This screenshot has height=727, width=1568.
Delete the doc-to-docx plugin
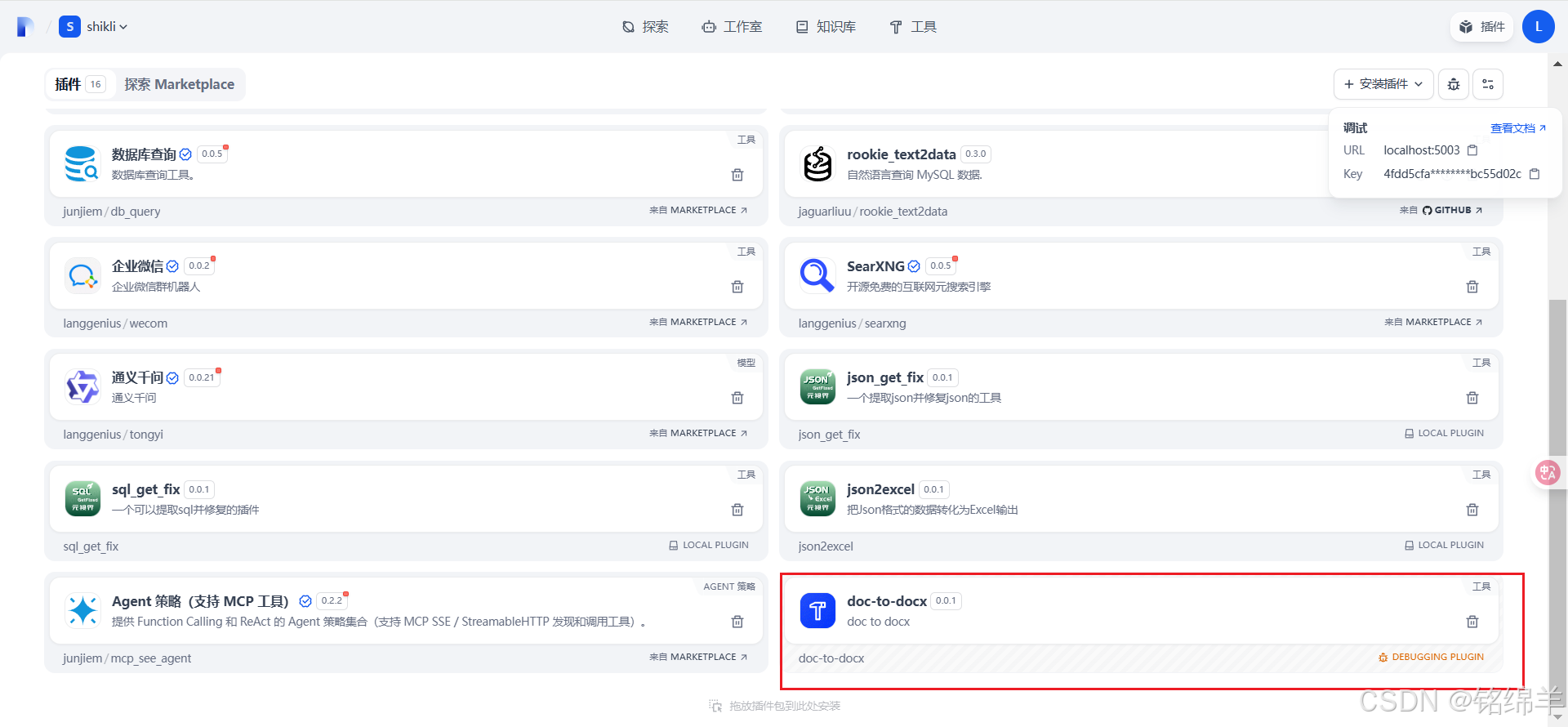[x=1472, y=622]
